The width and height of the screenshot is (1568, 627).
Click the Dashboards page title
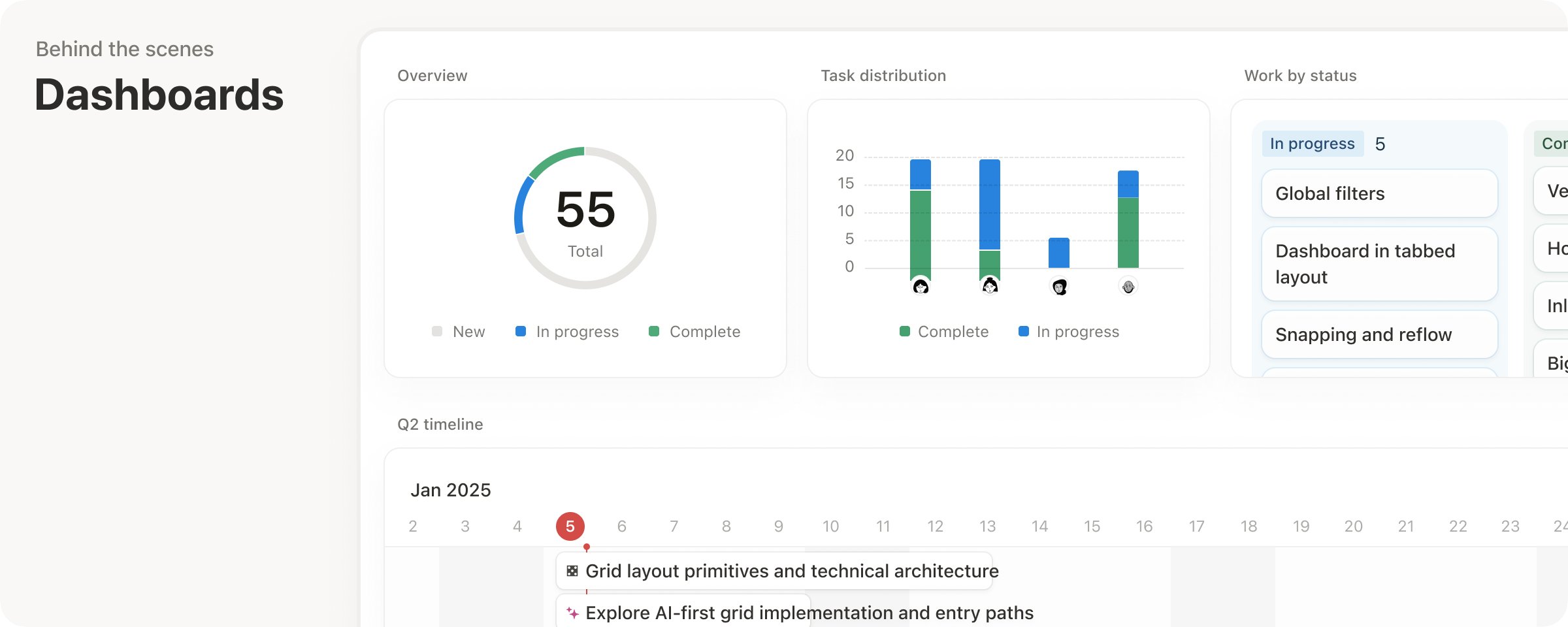pyautogui.click(x=159, y=95)
